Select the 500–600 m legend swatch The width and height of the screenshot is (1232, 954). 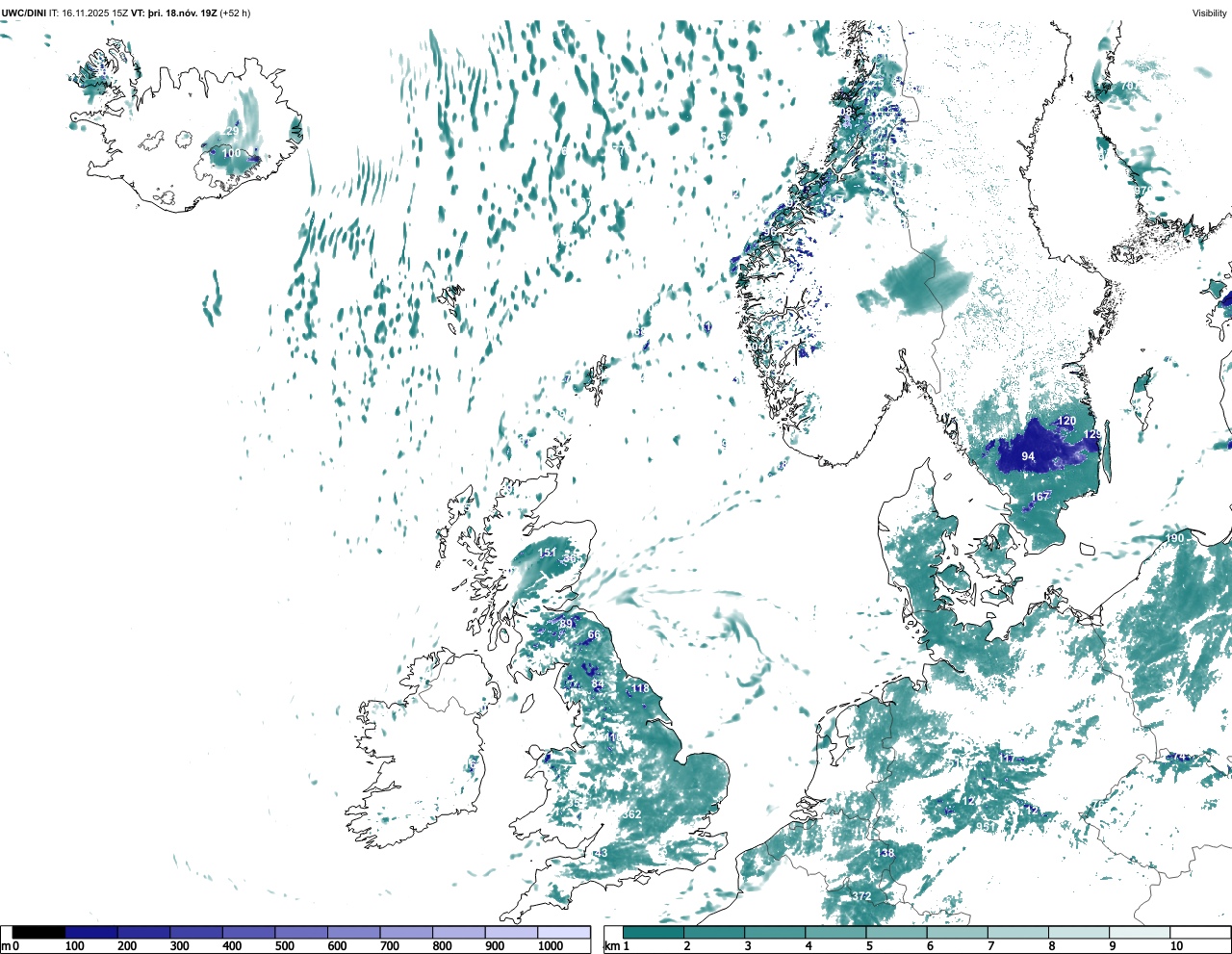[301, 932]
